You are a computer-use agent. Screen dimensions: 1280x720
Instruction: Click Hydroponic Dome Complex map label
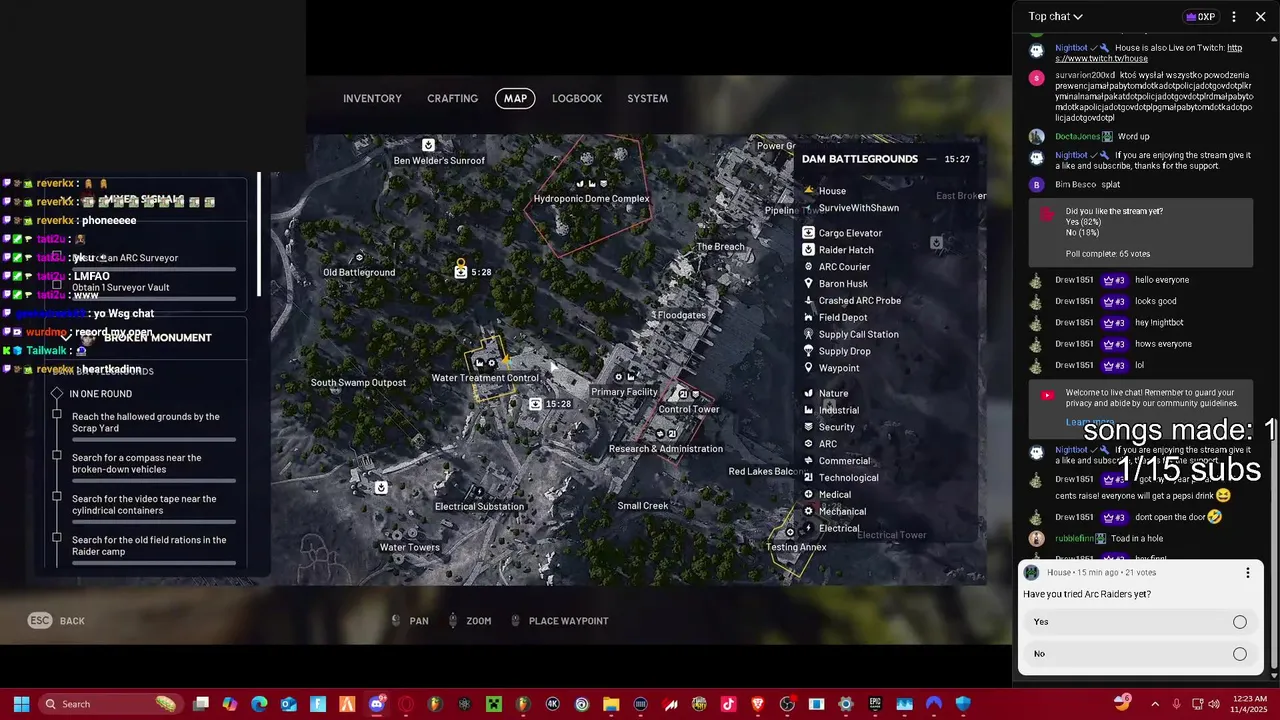pos(591,199)
